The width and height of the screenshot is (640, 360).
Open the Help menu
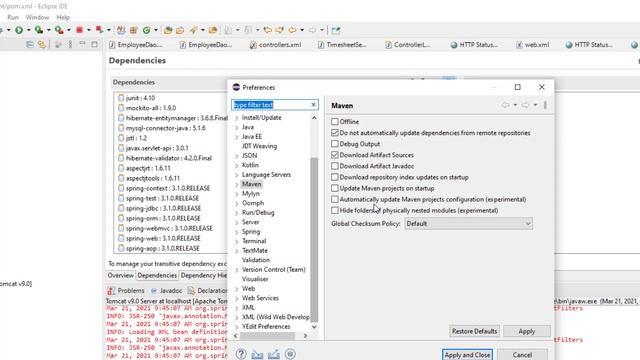point(63,17)
